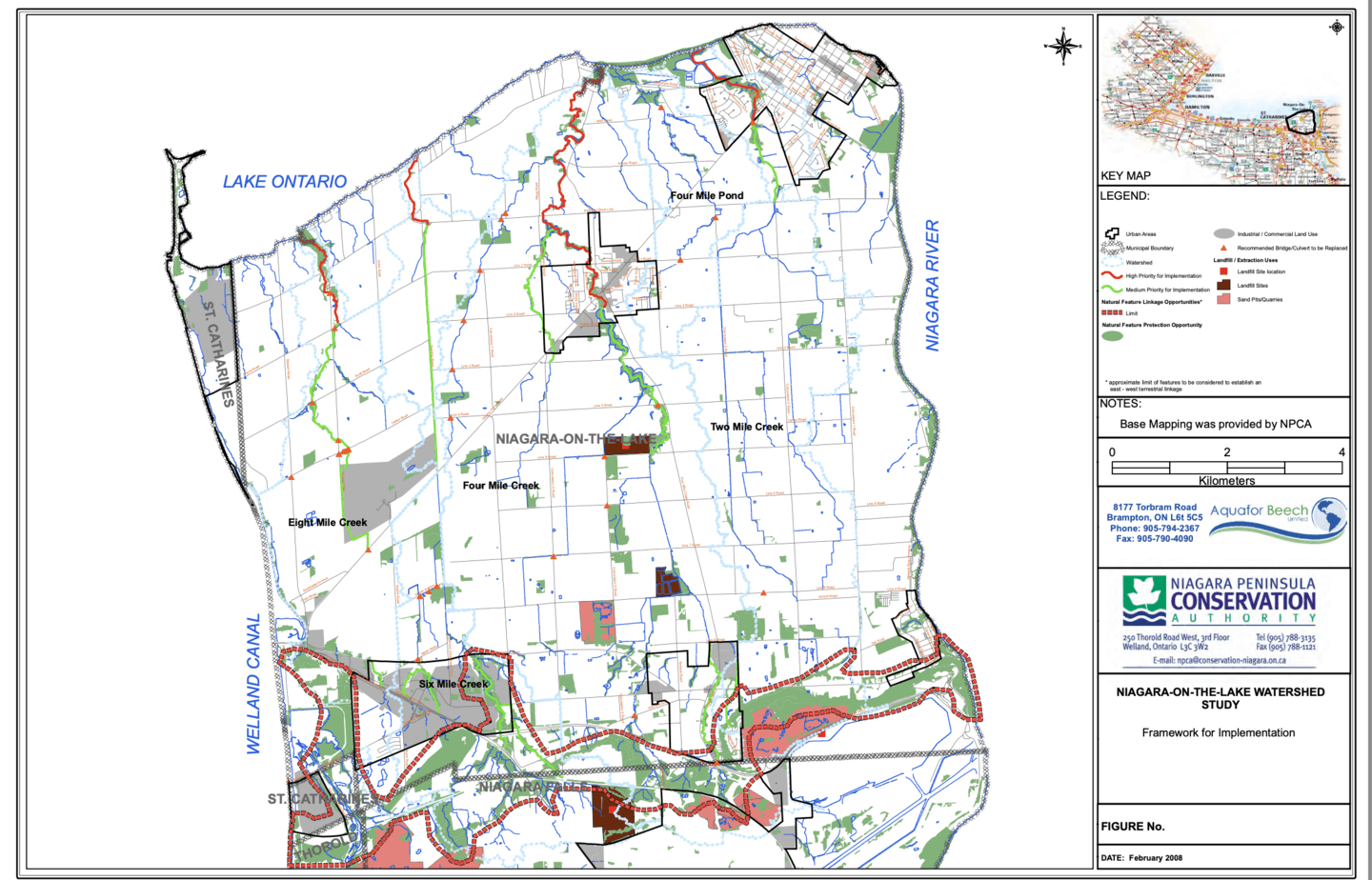
Task: Click the Sand Pits/Quarries label
Action: 1260,300
